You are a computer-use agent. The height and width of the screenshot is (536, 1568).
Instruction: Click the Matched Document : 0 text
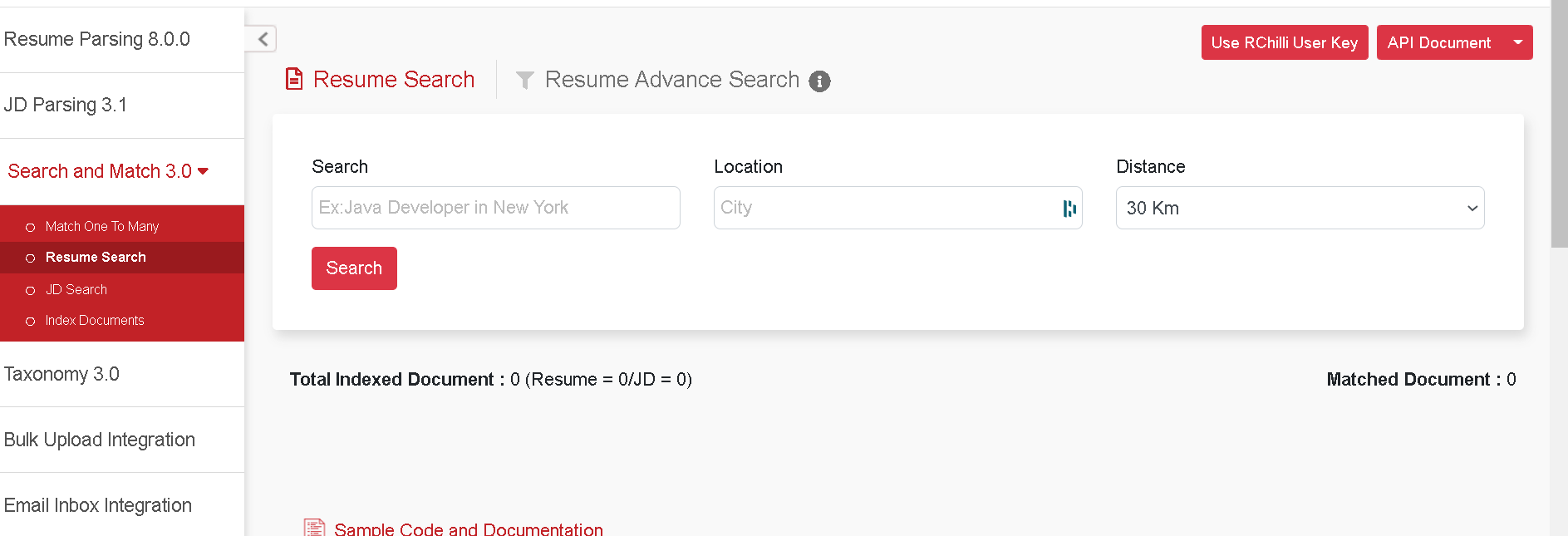pos(1421,380)
